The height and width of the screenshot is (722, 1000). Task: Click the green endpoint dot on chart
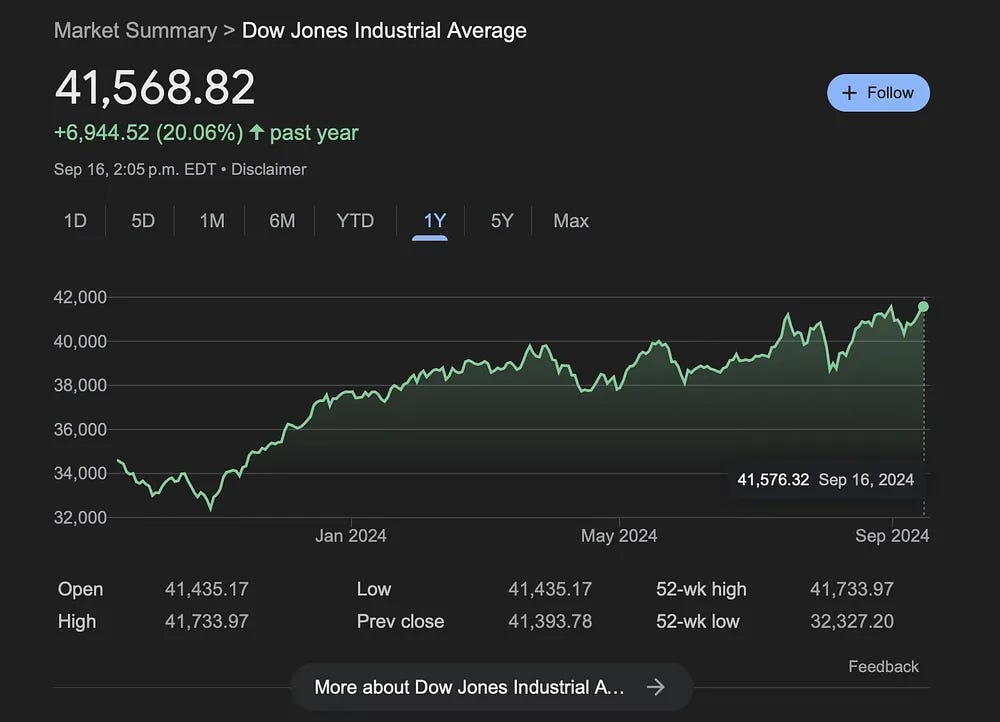point(923,307)
